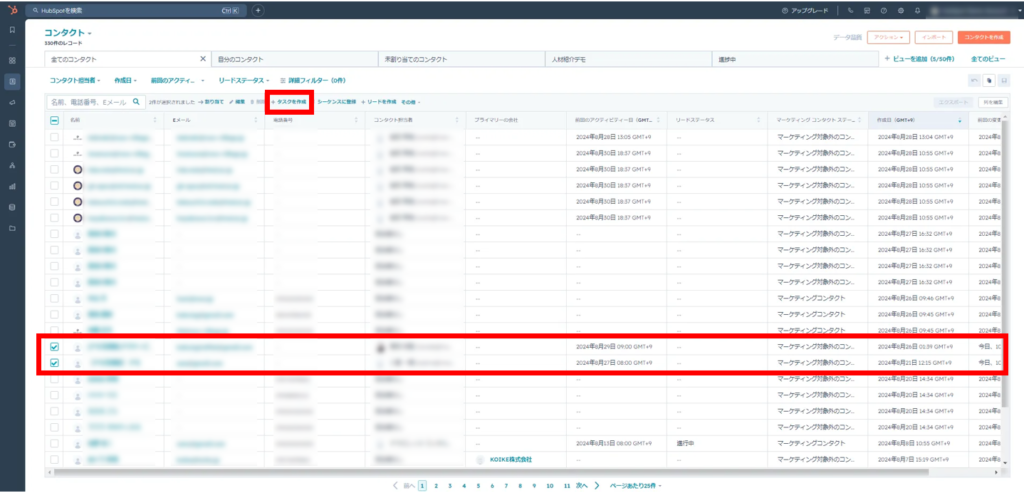The image size is (1024, 493).
Task: Toggle the select-all checkbox in the table header
Action: click(x=54, y=120)
